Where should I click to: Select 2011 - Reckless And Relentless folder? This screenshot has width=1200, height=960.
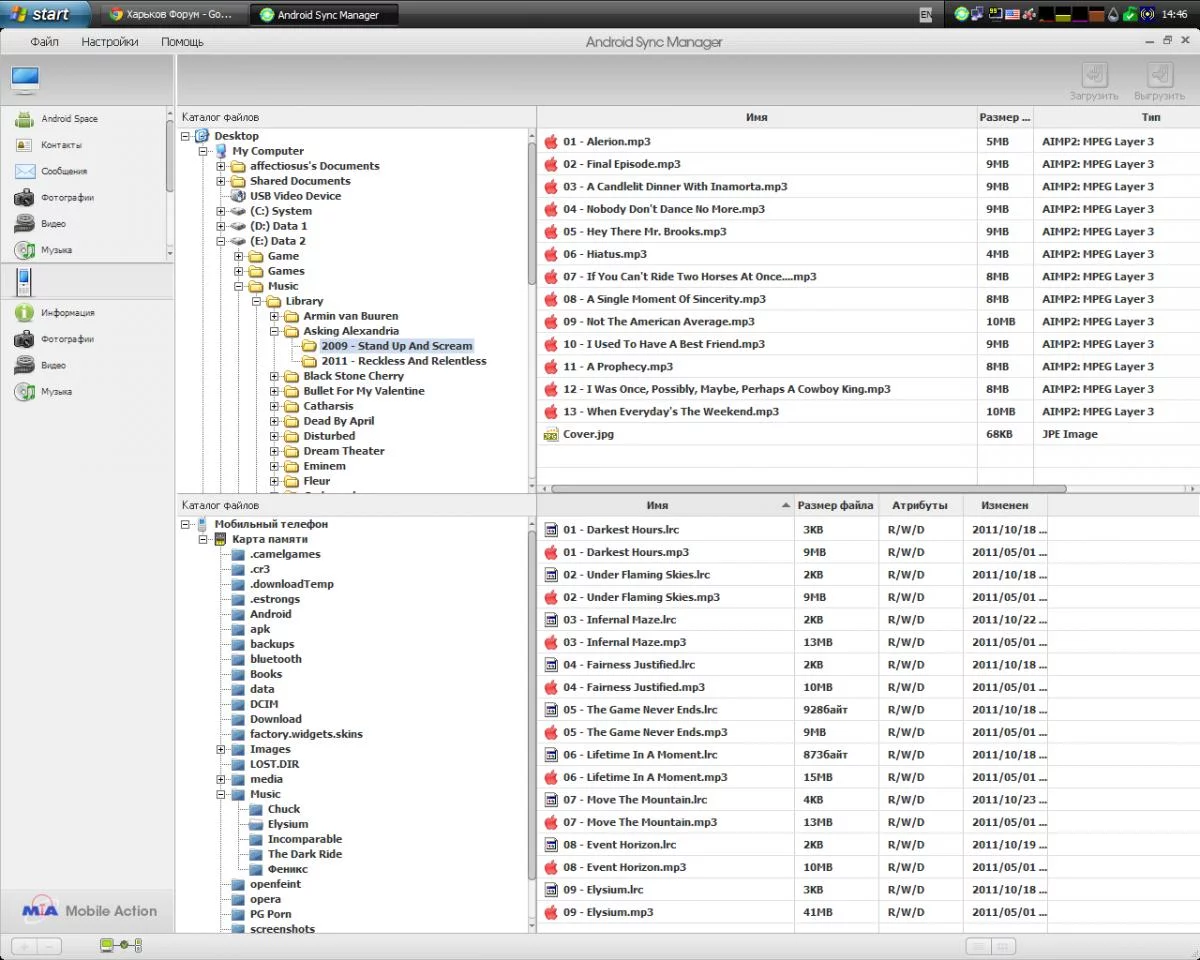403,361
